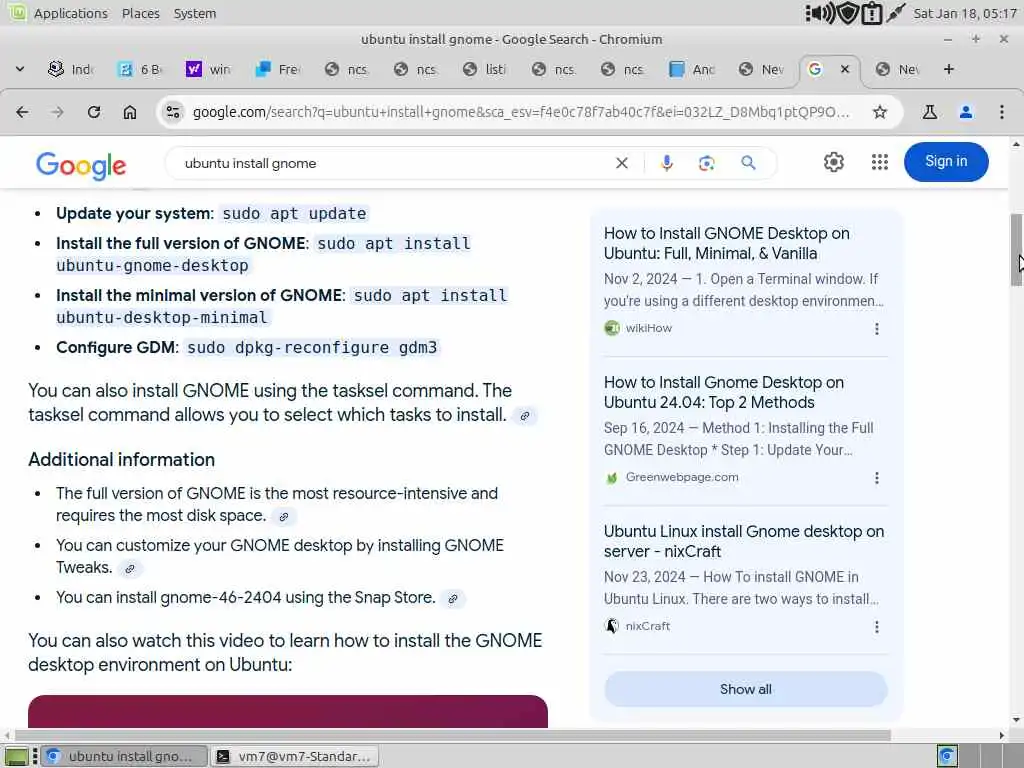Switch to the 'Fre' tab
This screenshot has width=1024, height=768.
click(x=278, y=69)
